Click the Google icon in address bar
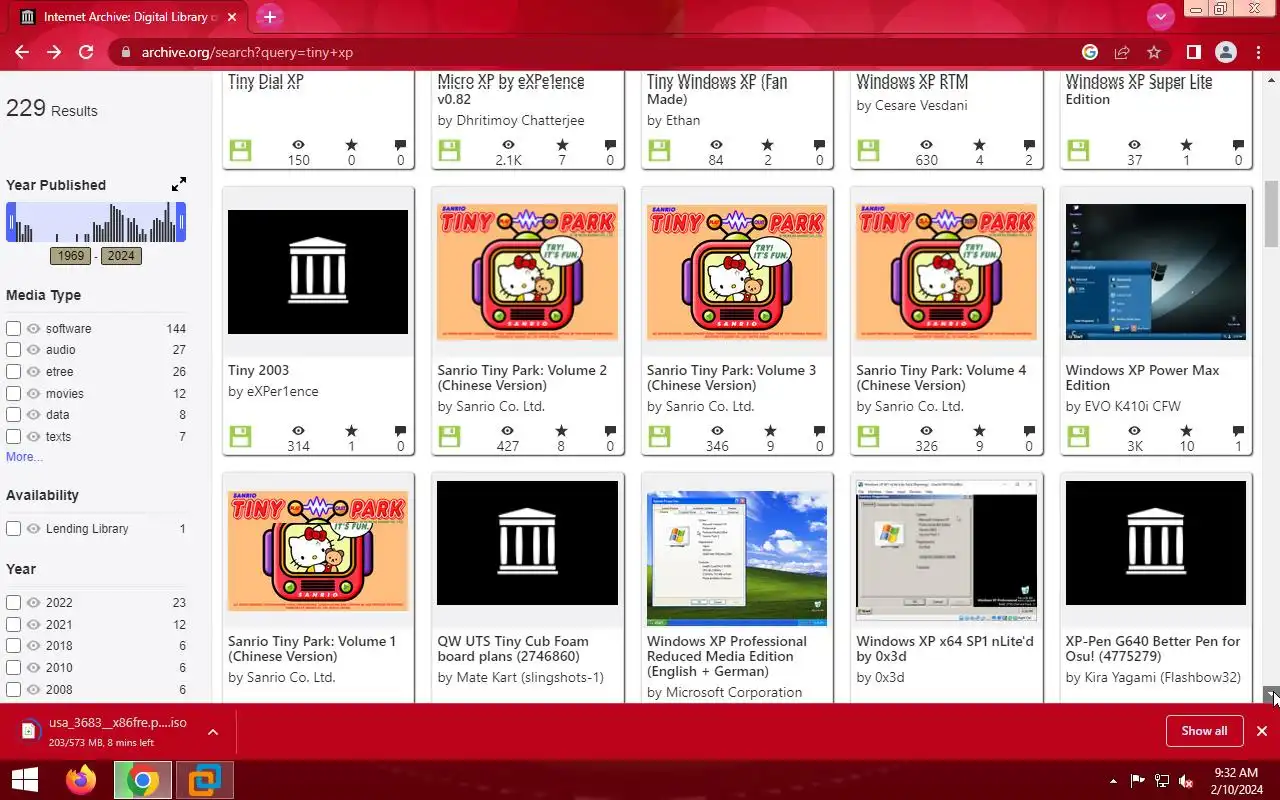Image resolution: width=1280 pixels, height=800 pixels. click(x=1090, y=52)
